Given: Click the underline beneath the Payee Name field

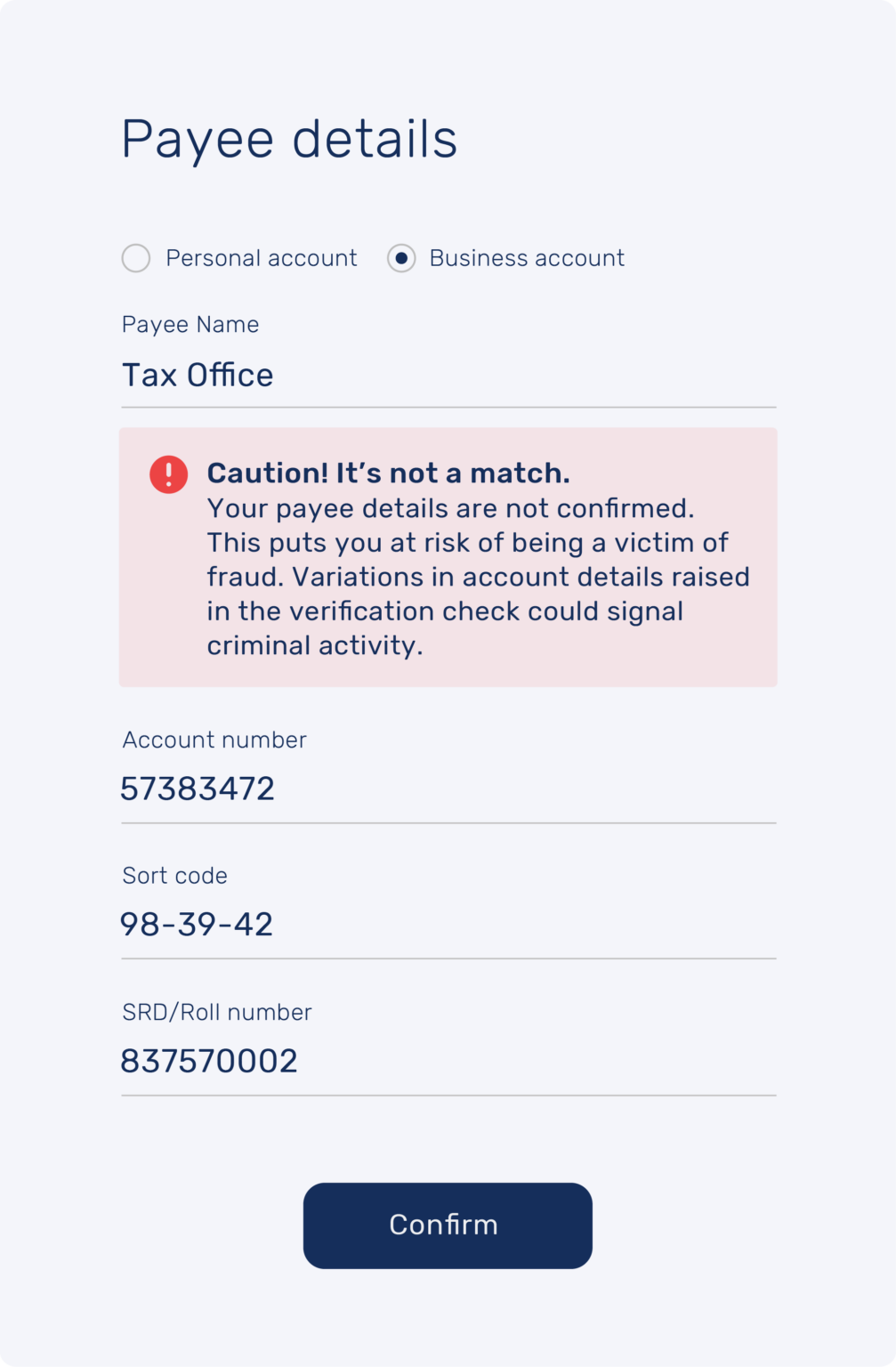Looking at the screenshot, I should click(448, 408).
